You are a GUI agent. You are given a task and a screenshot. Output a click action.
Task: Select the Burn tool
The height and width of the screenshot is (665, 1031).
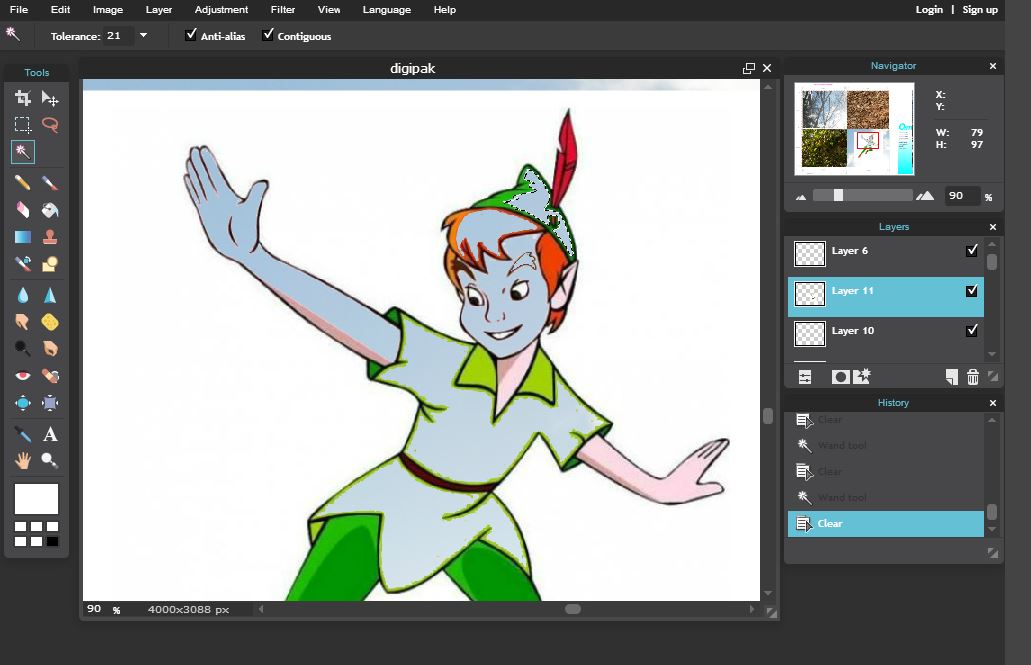pos(50,349)
